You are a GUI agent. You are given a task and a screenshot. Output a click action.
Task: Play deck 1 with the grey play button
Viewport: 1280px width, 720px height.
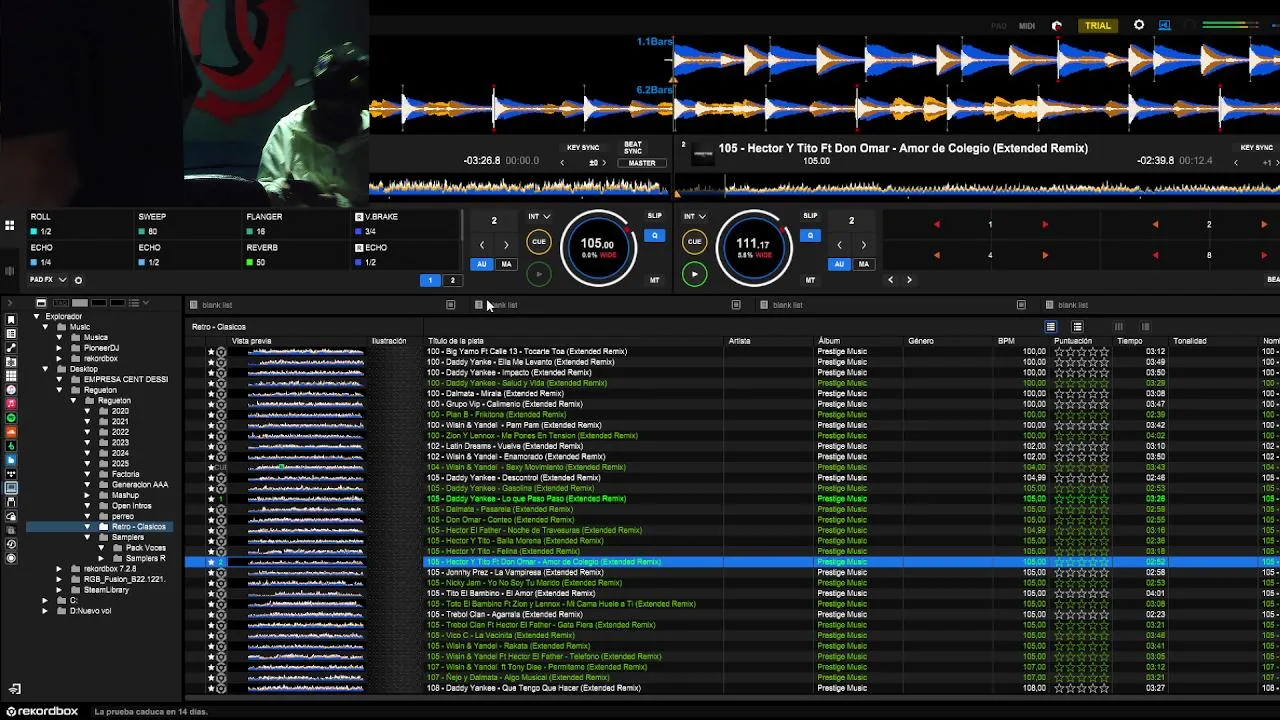538,274
